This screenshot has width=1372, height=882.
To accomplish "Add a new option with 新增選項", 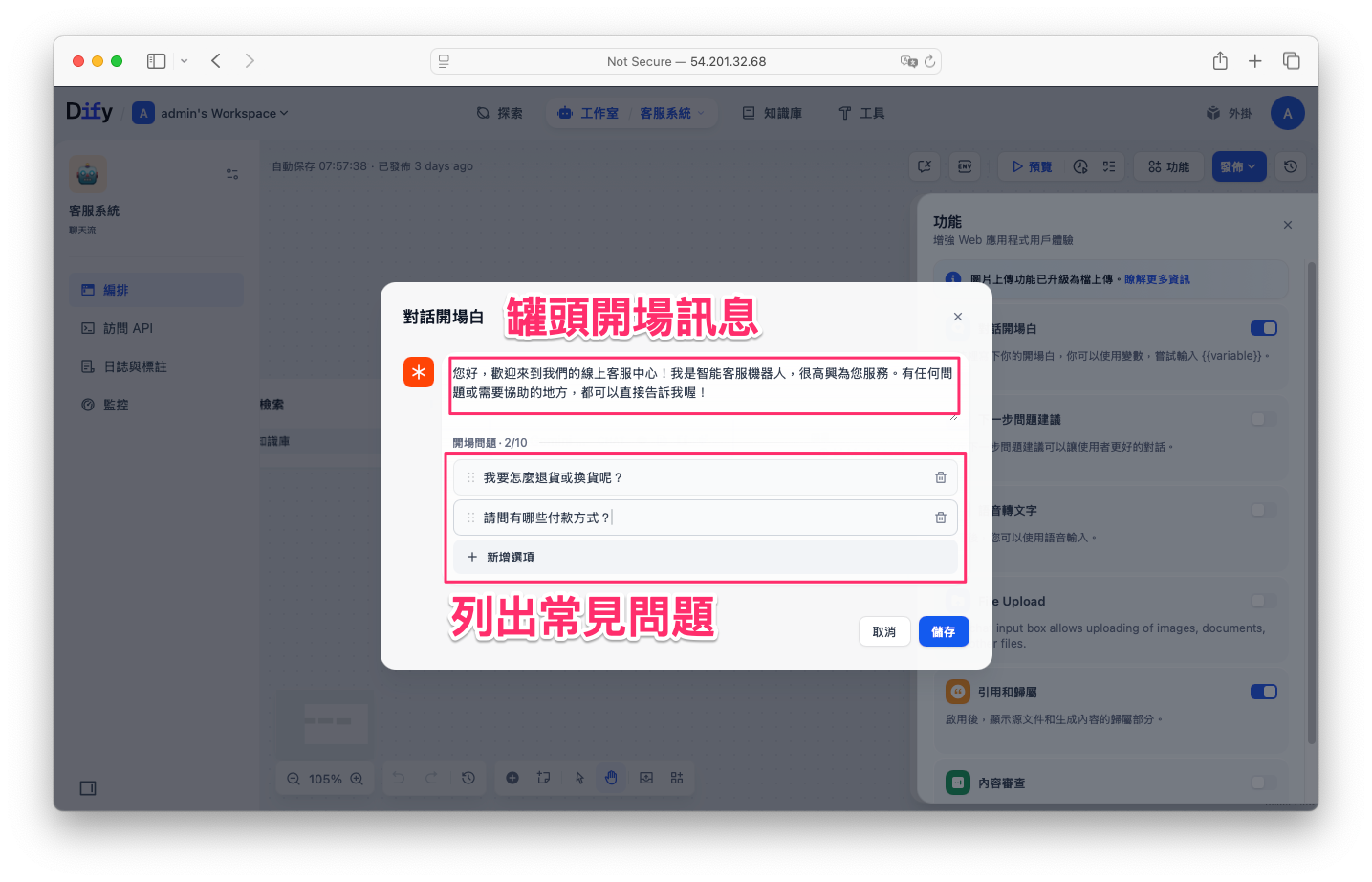I will (x=511, y=557).
